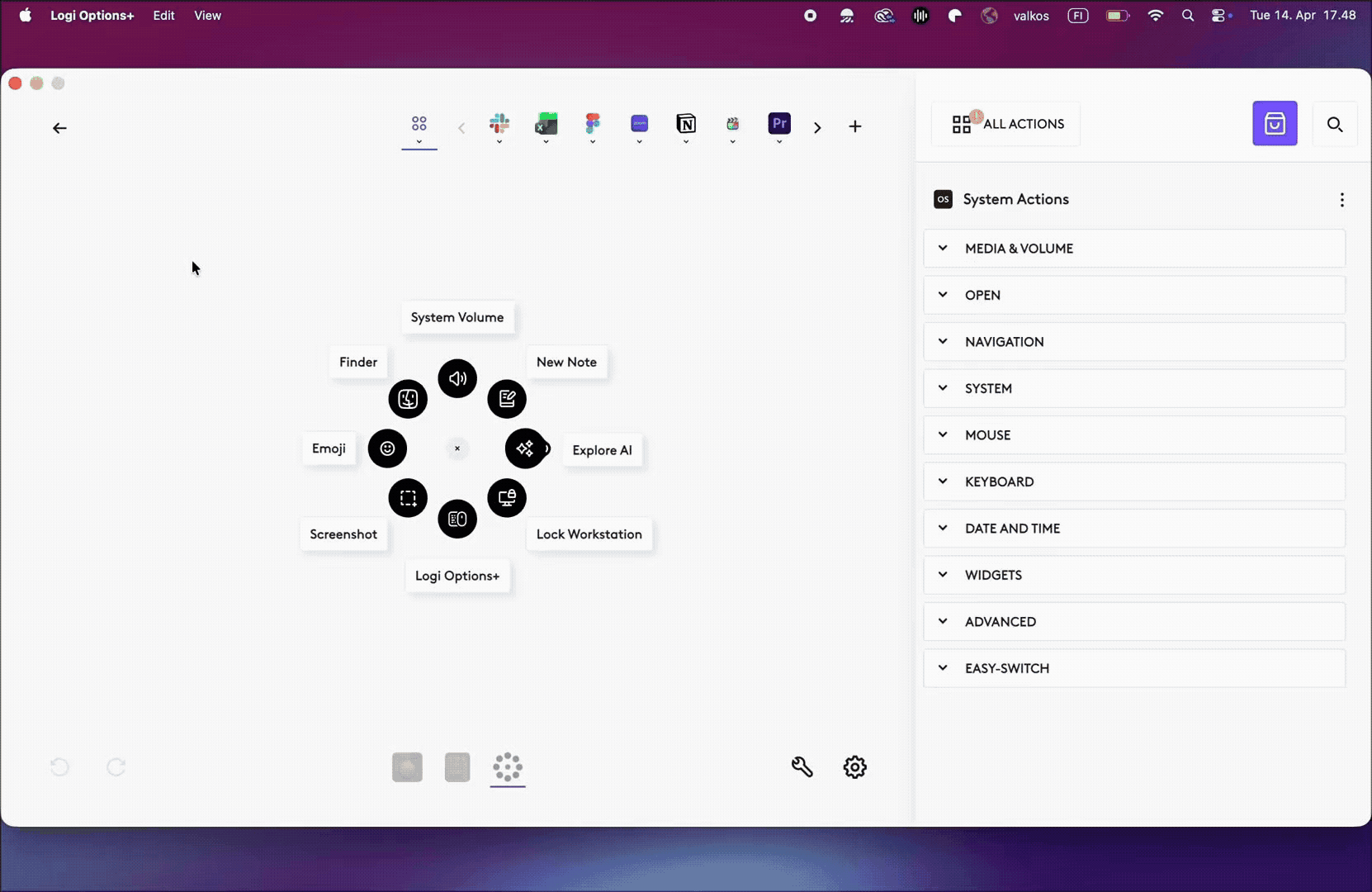Open the marketplace shopping bag button
Viewport: 1372px width, 892px height.
pos(1275,124)
